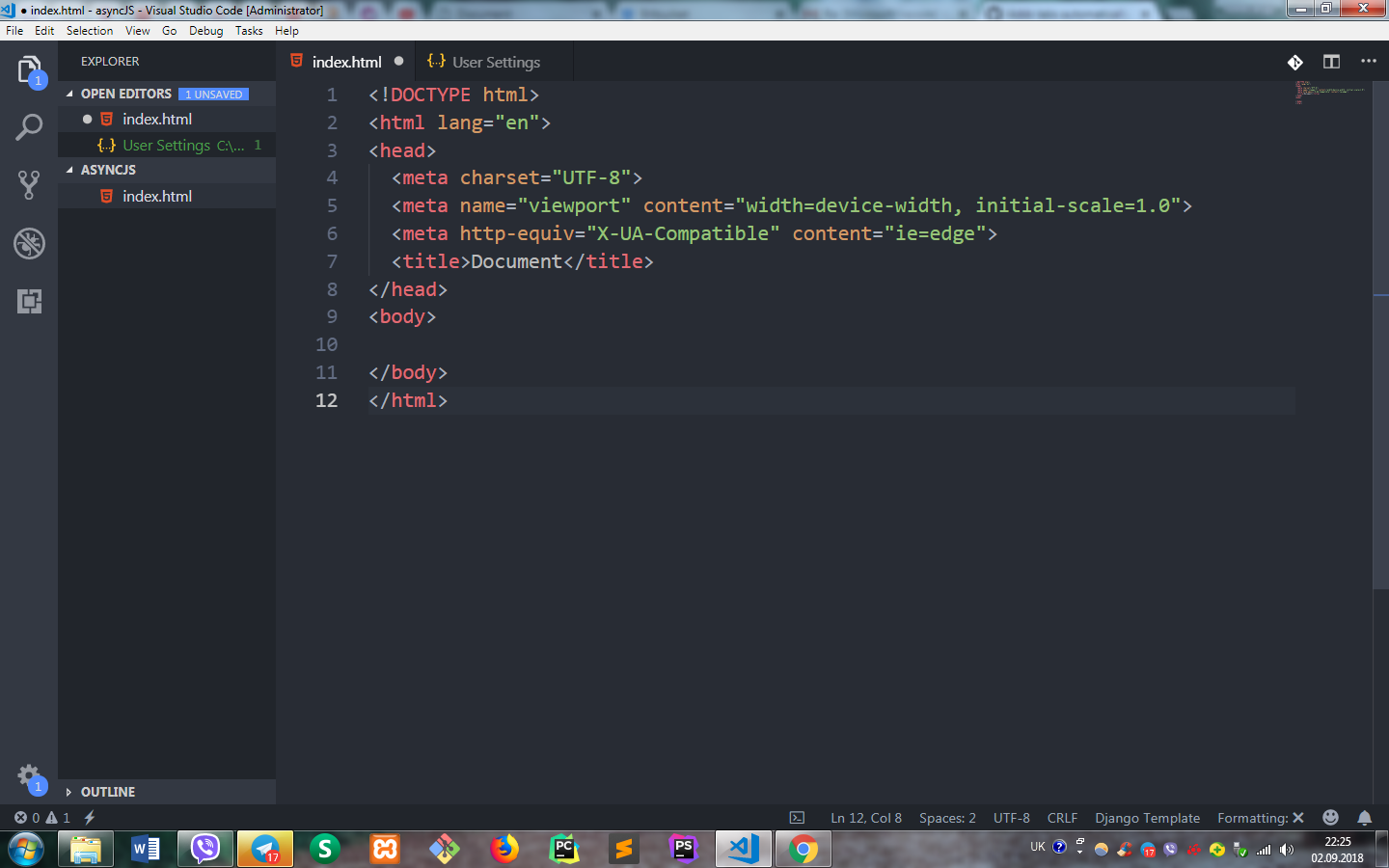Disable formatting via the Formatting X
Image resolution: width=1389 pixels, height=868 pixels.
(1259, 817)
